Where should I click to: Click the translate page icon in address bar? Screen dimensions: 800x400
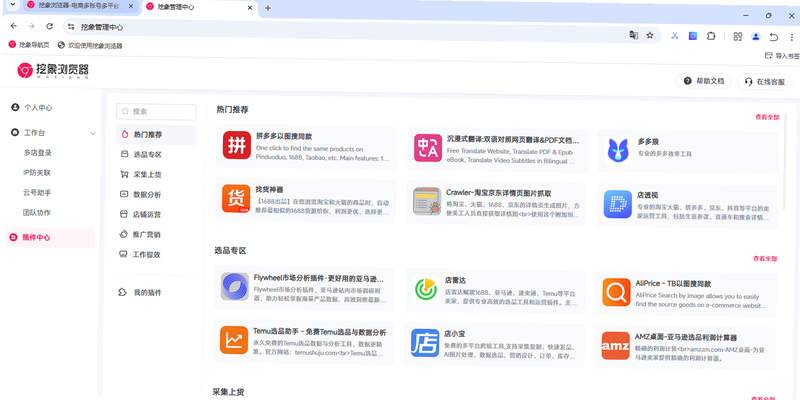(x=633, y=35)
